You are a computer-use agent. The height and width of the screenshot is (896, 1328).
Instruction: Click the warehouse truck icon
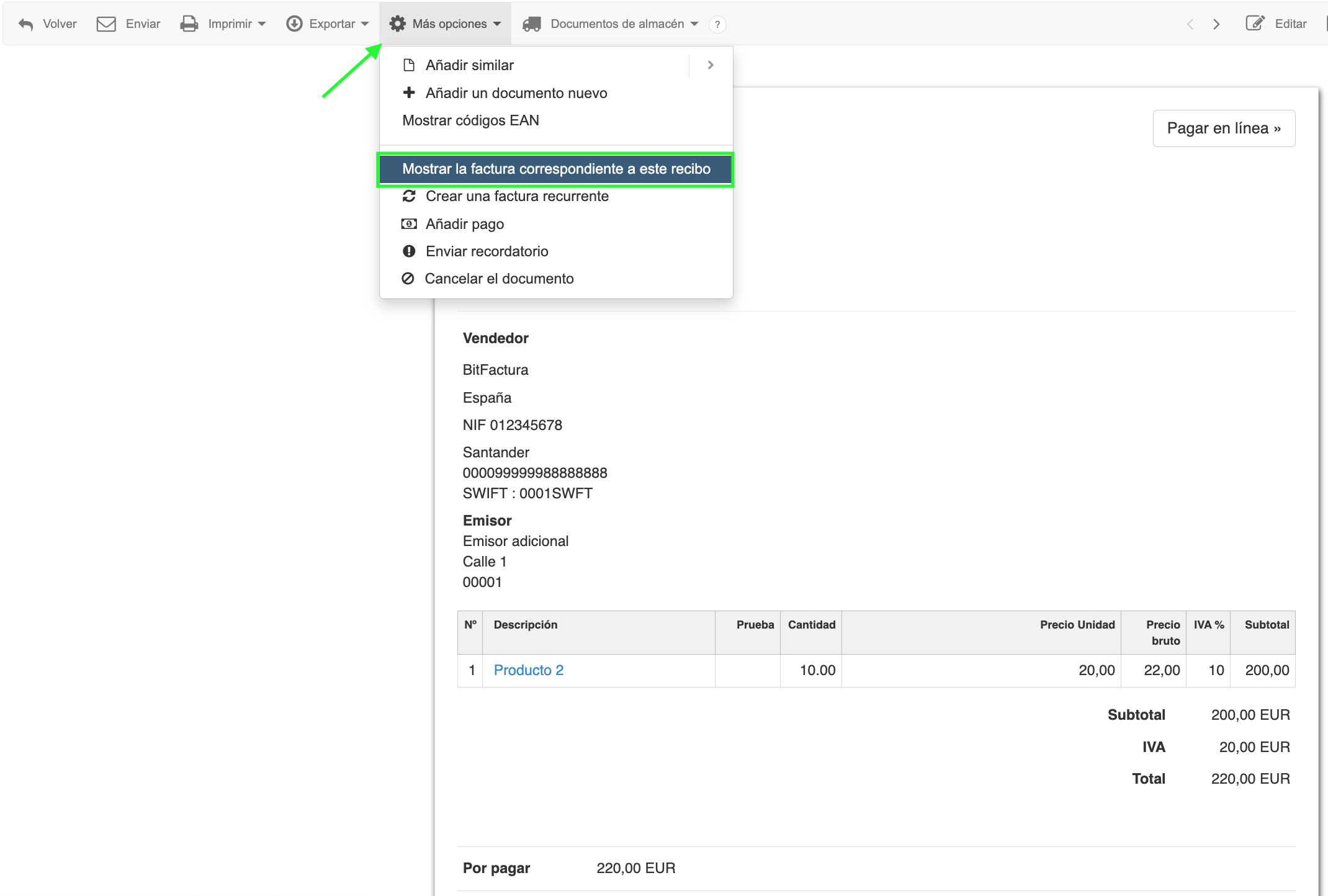coord(532,24)
